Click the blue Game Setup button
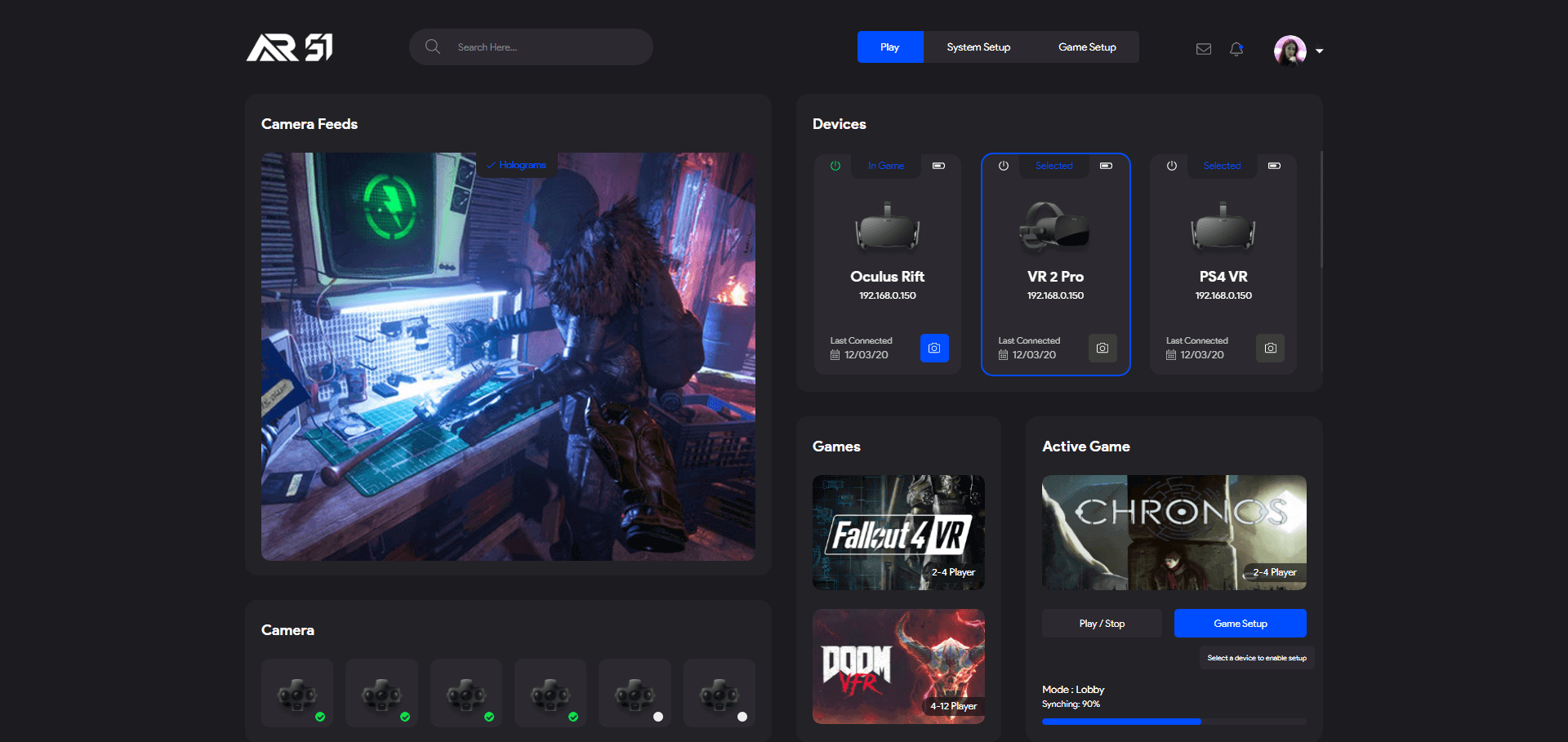The height and width of the screenshot is (742, 1568). click(x=1241, y=624)
